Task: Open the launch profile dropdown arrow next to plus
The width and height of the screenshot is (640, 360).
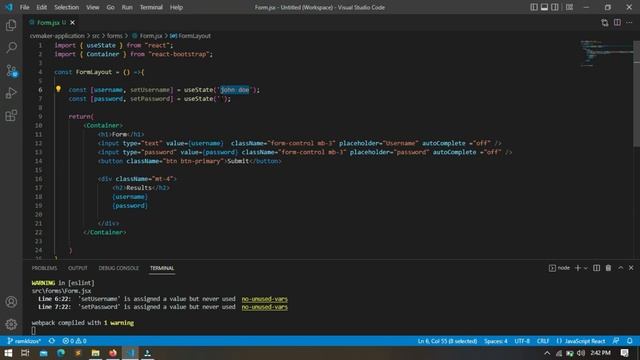Action: click(x=586, y=268)
